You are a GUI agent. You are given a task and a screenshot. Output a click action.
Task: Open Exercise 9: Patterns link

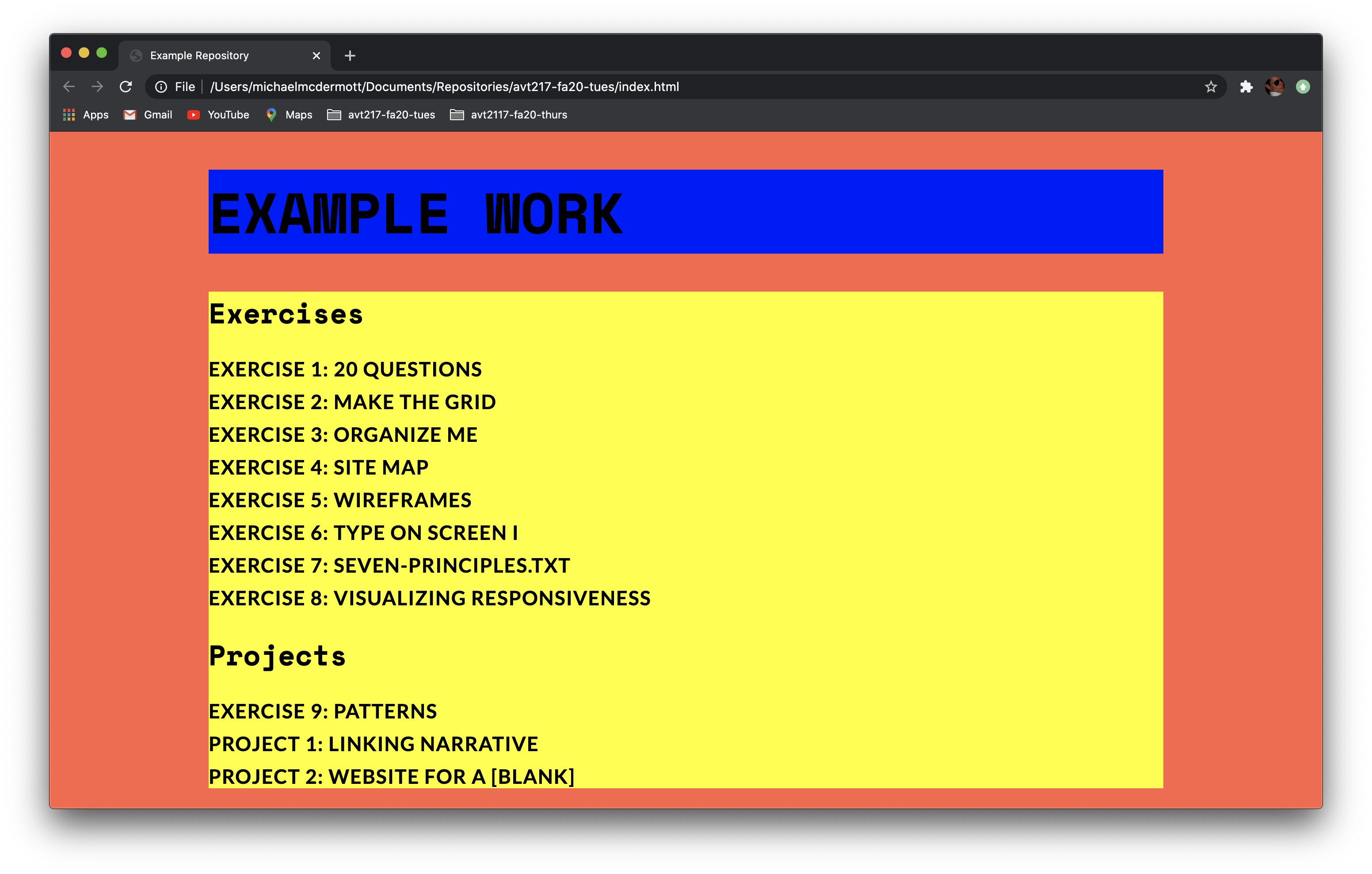click(x=323, y=711)
